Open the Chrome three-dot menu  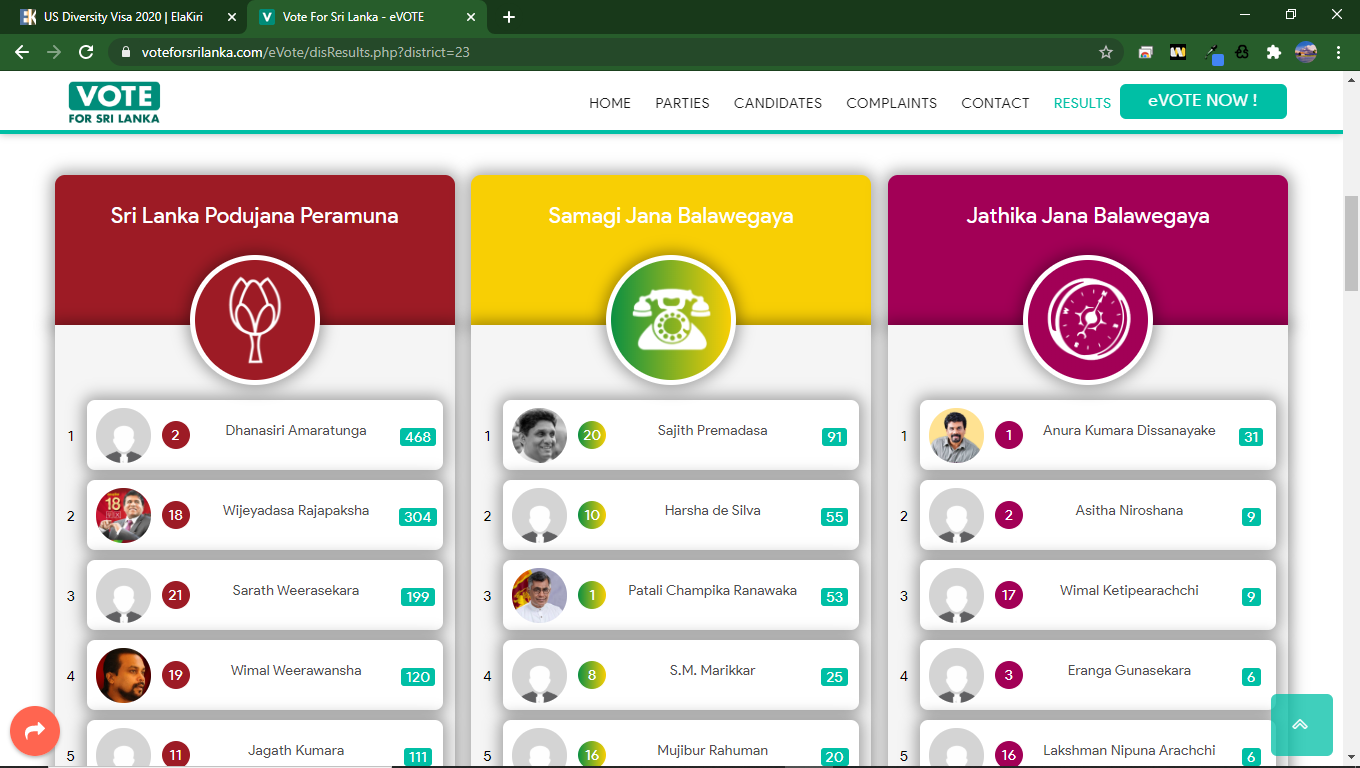(1338, 52)
